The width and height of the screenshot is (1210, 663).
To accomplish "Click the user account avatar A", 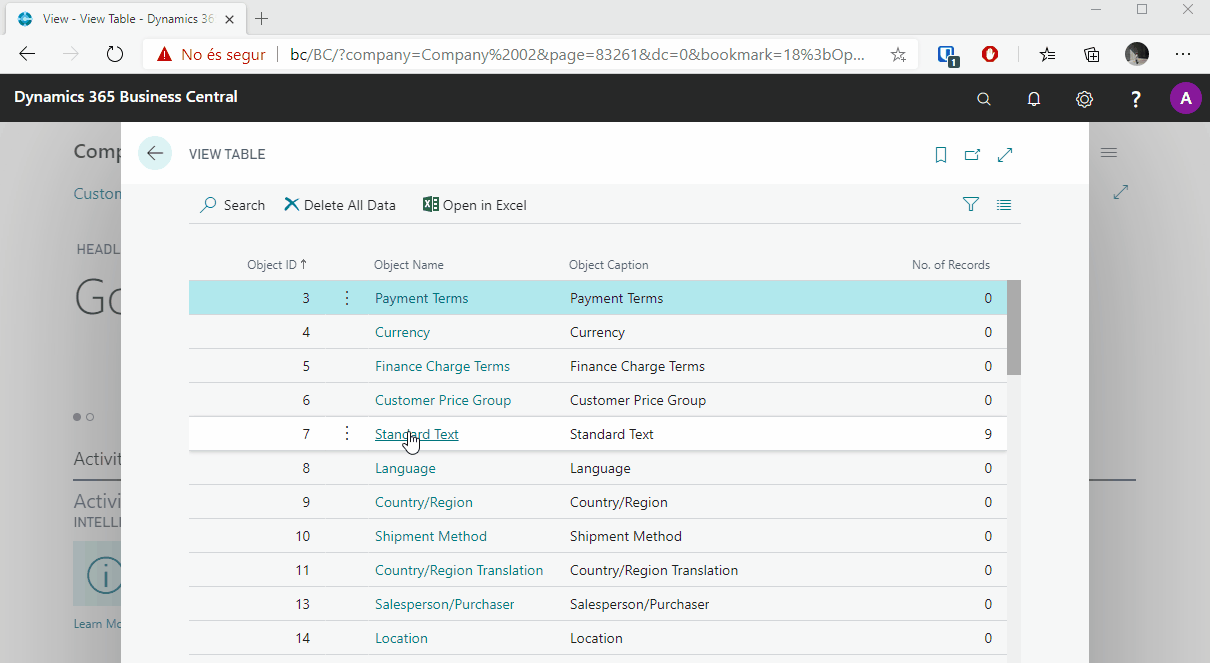I will (x=1185, y=98).
